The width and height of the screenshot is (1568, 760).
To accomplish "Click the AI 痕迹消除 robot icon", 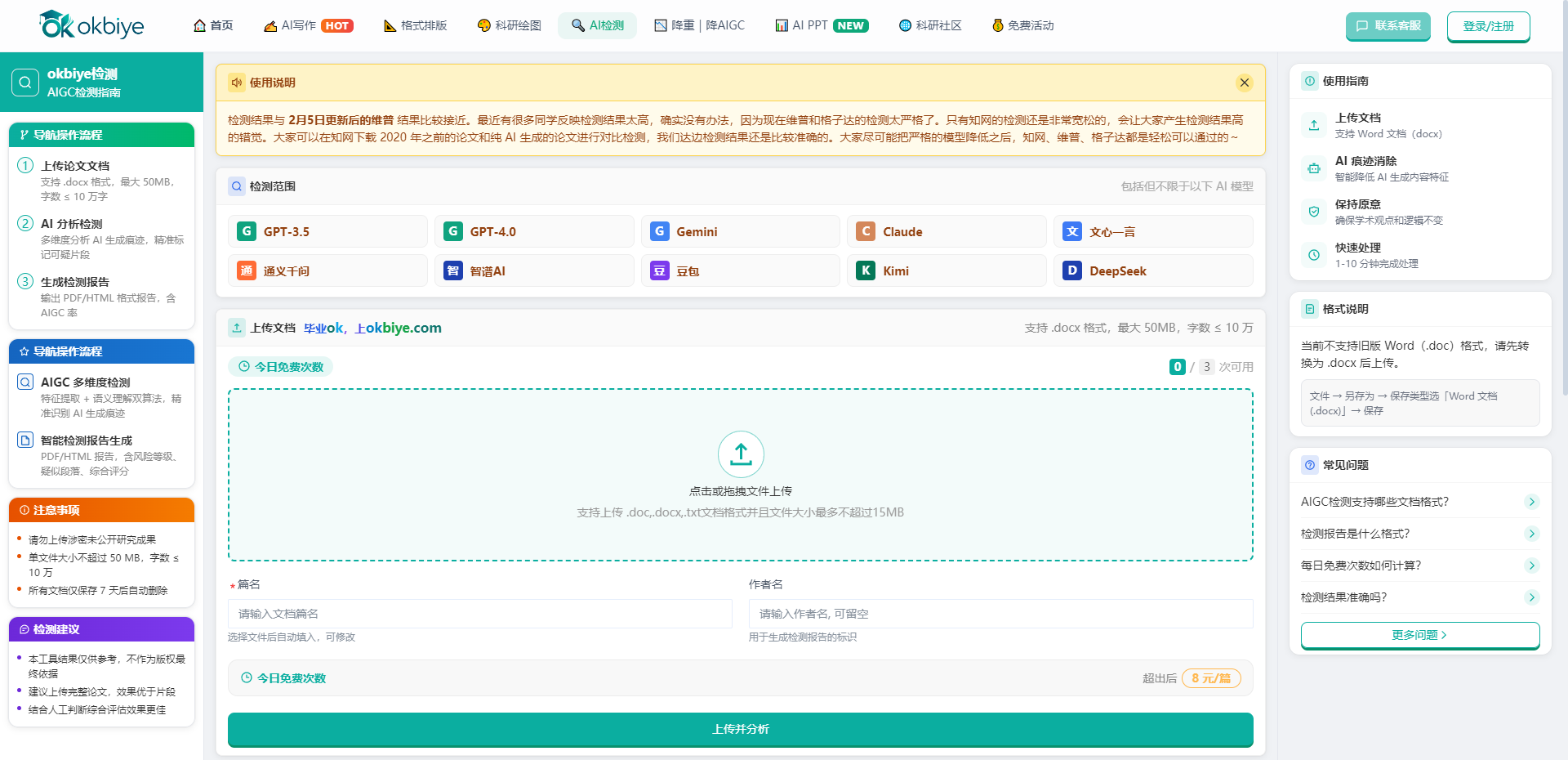I will [x=1314, y=168].
